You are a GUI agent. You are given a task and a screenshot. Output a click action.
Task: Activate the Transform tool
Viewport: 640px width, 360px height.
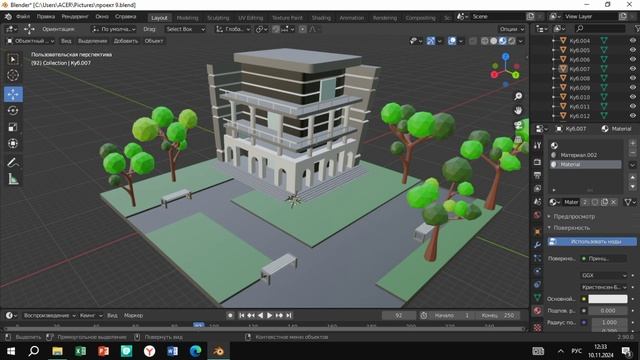(x=13, y=143)
